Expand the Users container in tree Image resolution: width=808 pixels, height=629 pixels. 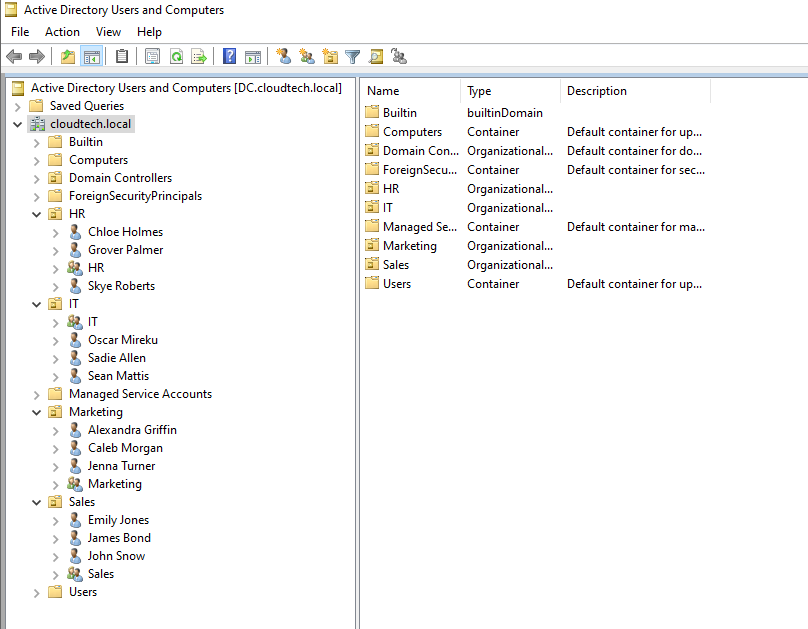tap(37, 592)
